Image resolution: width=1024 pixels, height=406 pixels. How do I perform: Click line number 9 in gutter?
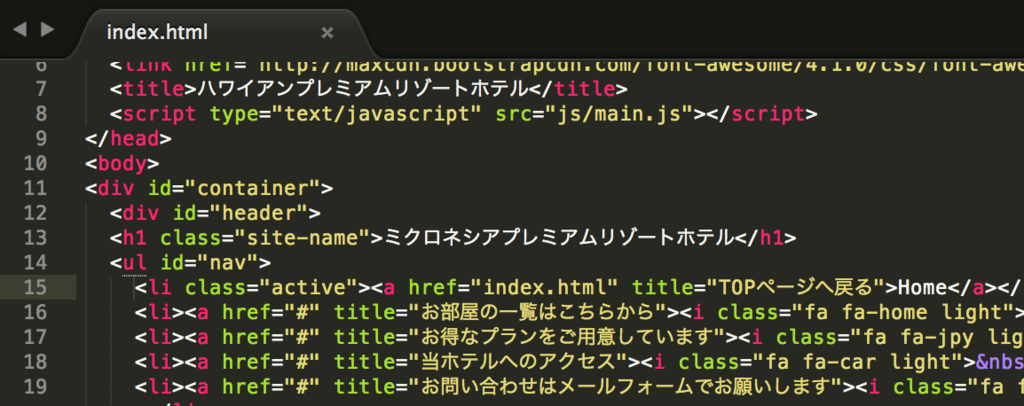click(x=40, y=138)
